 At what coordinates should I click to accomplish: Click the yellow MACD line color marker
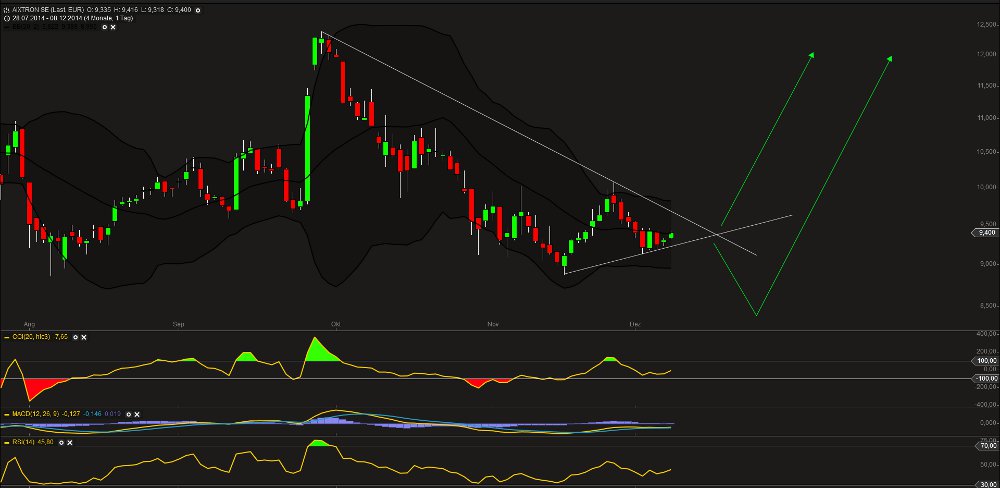(6, 415)
